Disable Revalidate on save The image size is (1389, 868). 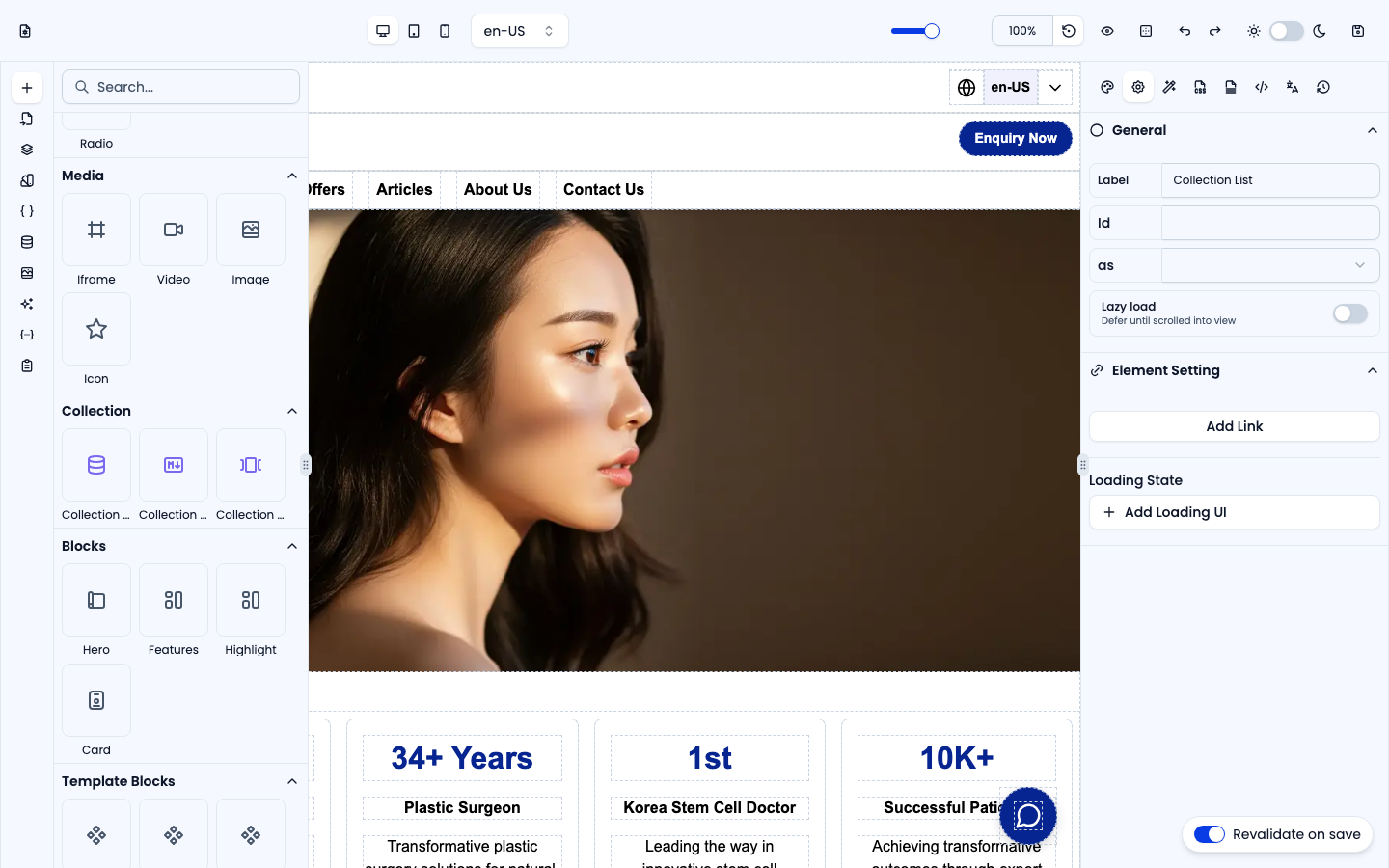pos(1210,834)
